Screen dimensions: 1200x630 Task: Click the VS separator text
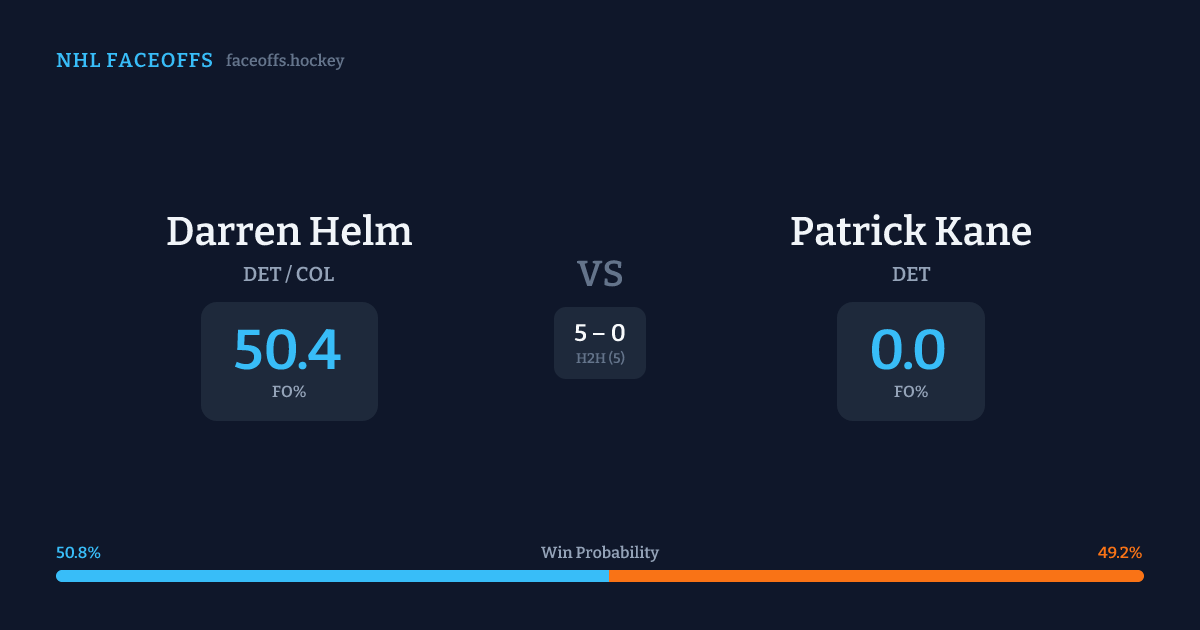pyautogui.click(x=600, y=273)
